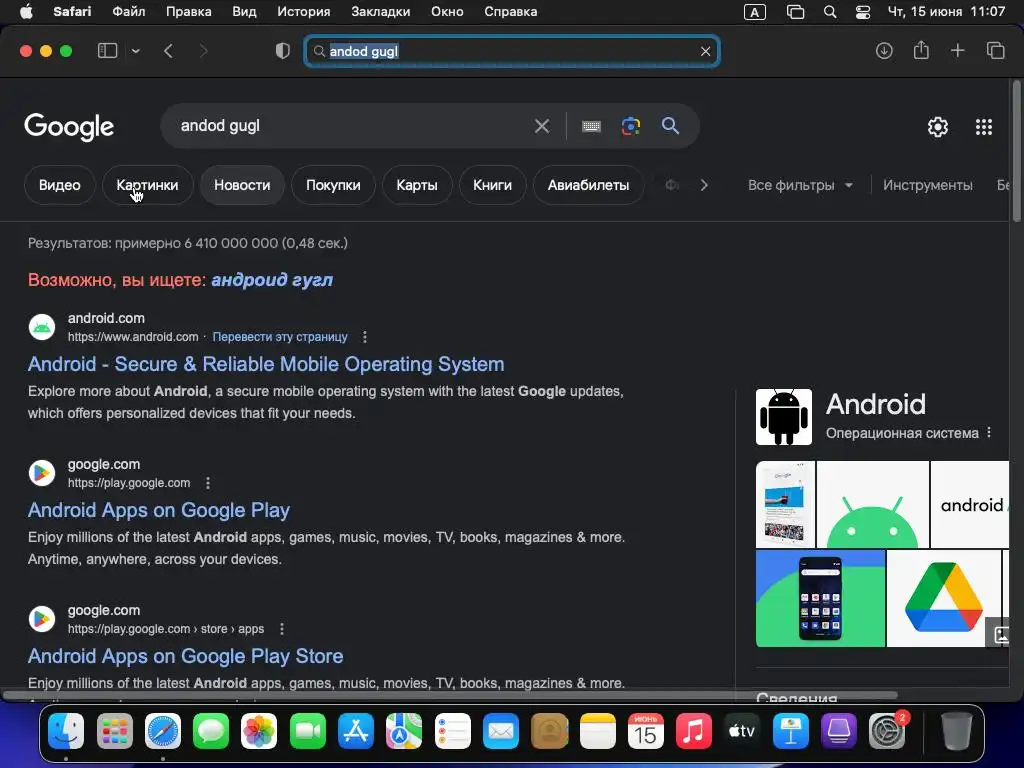
Task: Open the Google apps grid
Action: click(x=984, y=127)
